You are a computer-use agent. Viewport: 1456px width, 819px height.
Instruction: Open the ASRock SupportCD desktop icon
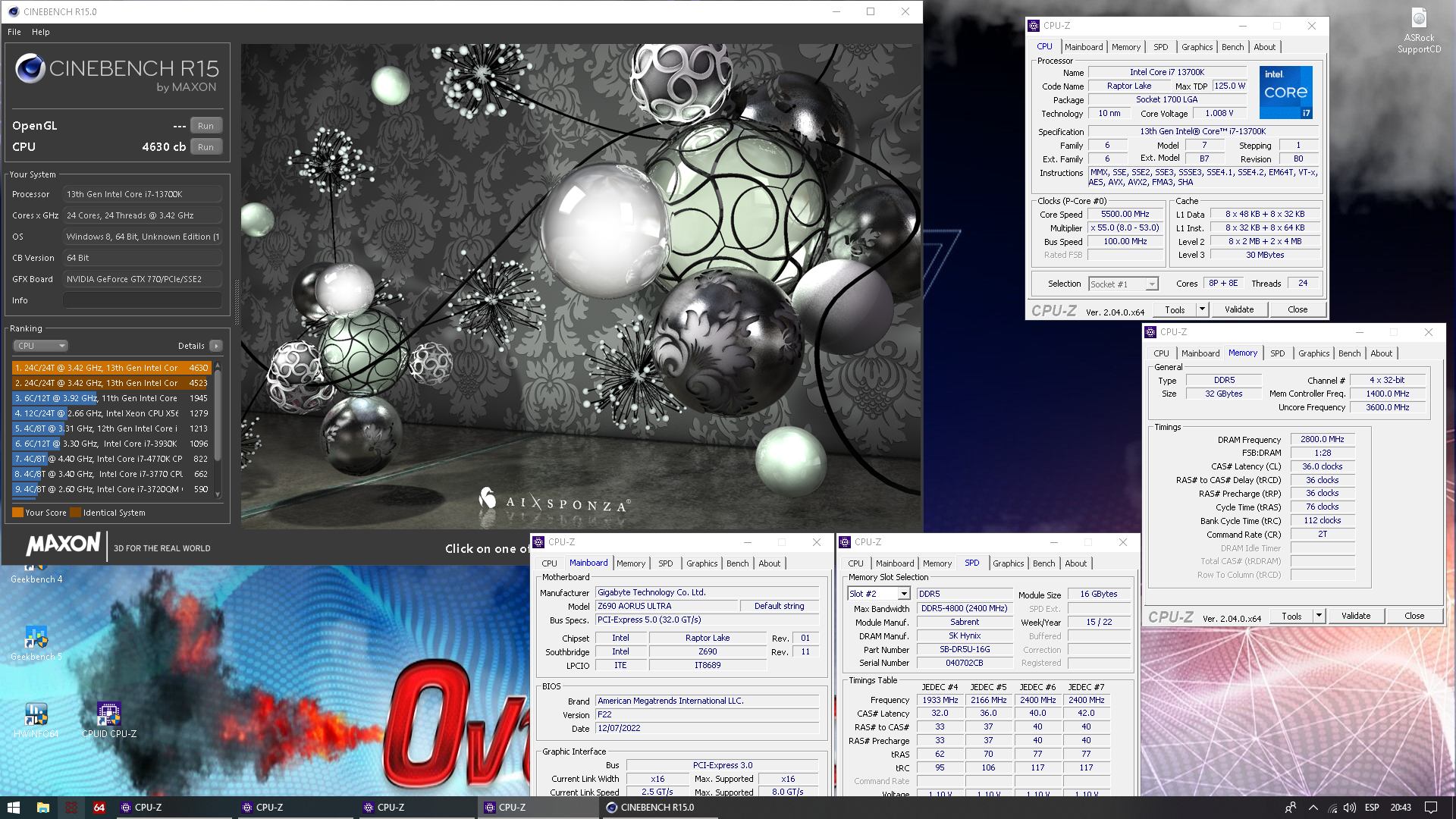click(x=1419, y=31)
